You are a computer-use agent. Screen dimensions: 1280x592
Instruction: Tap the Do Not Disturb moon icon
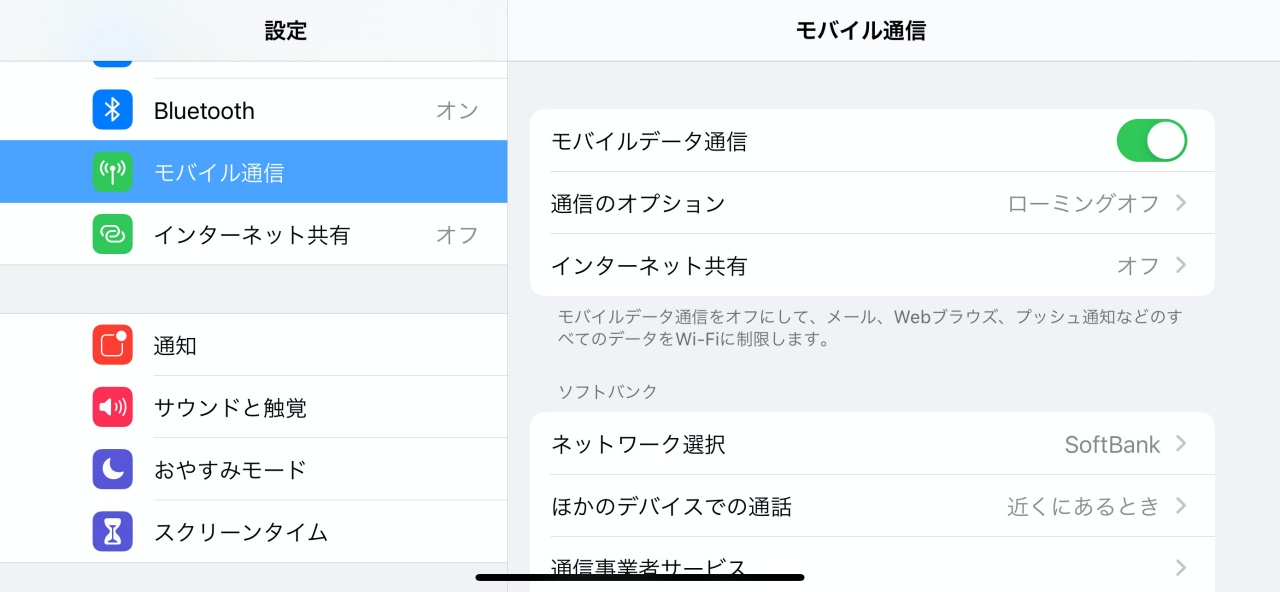click(113, 469)
